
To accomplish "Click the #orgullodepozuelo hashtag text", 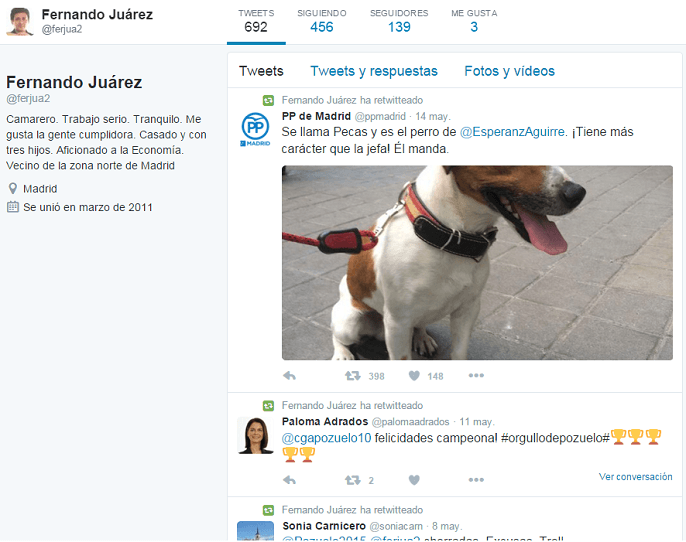I will click(x=555, y=438).
